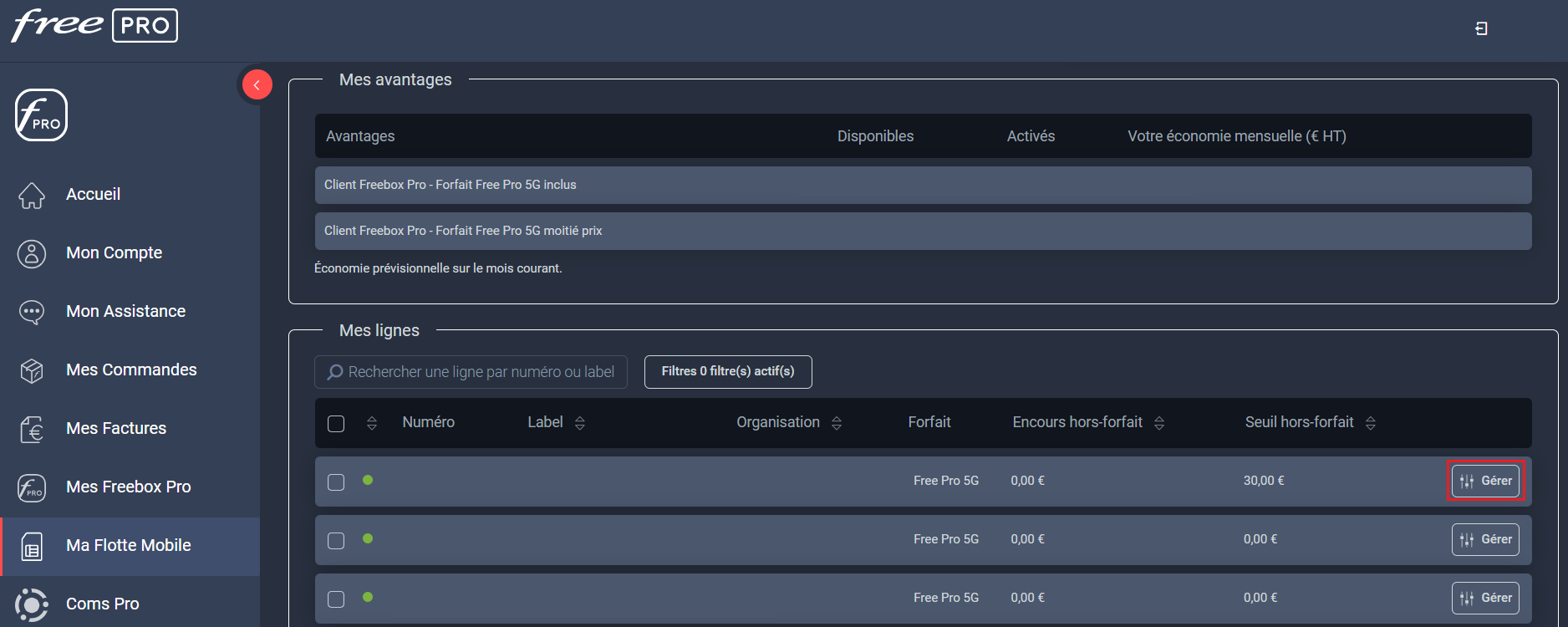Go to Ma Flotte Mobile section

129,545
